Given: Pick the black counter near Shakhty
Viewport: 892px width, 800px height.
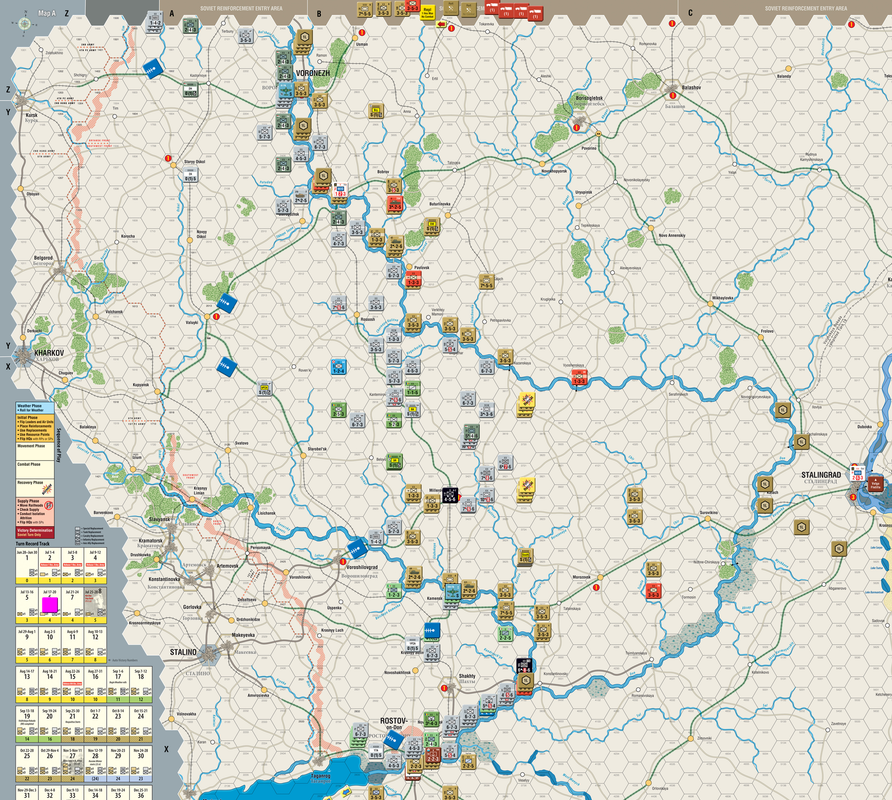Looking at the screenshot, I should (524, 665).
